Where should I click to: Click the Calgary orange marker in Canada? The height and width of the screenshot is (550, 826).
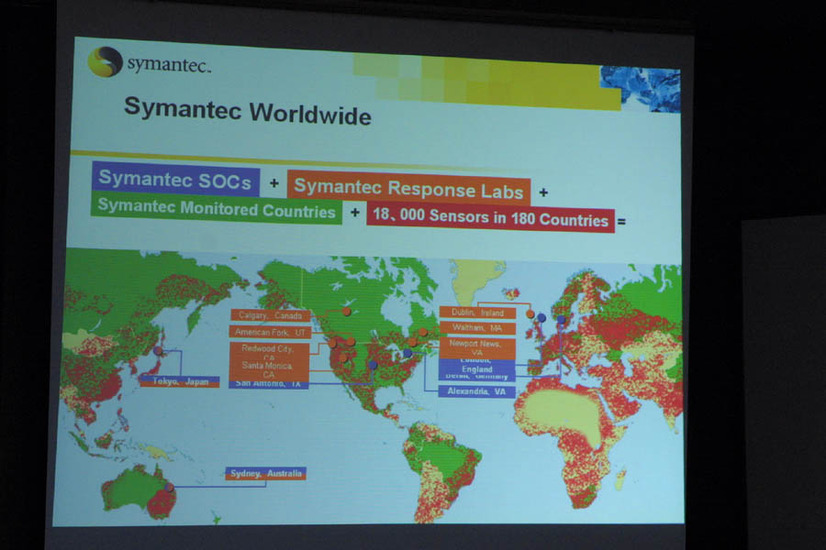(347, 311)
